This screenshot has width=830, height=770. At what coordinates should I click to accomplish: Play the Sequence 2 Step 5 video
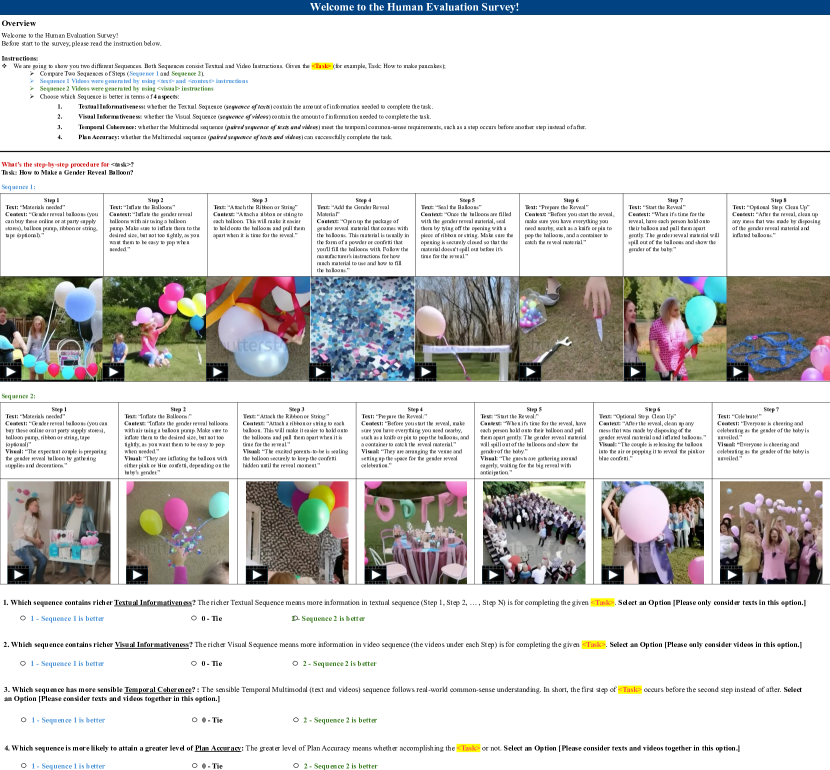493,574
